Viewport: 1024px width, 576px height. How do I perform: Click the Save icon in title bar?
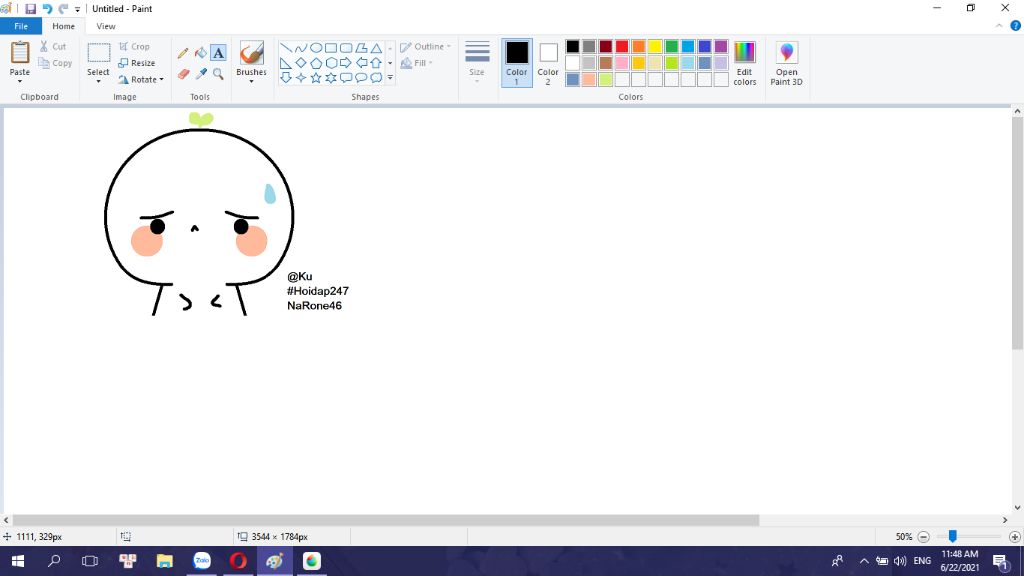click(x=30, y=8)
